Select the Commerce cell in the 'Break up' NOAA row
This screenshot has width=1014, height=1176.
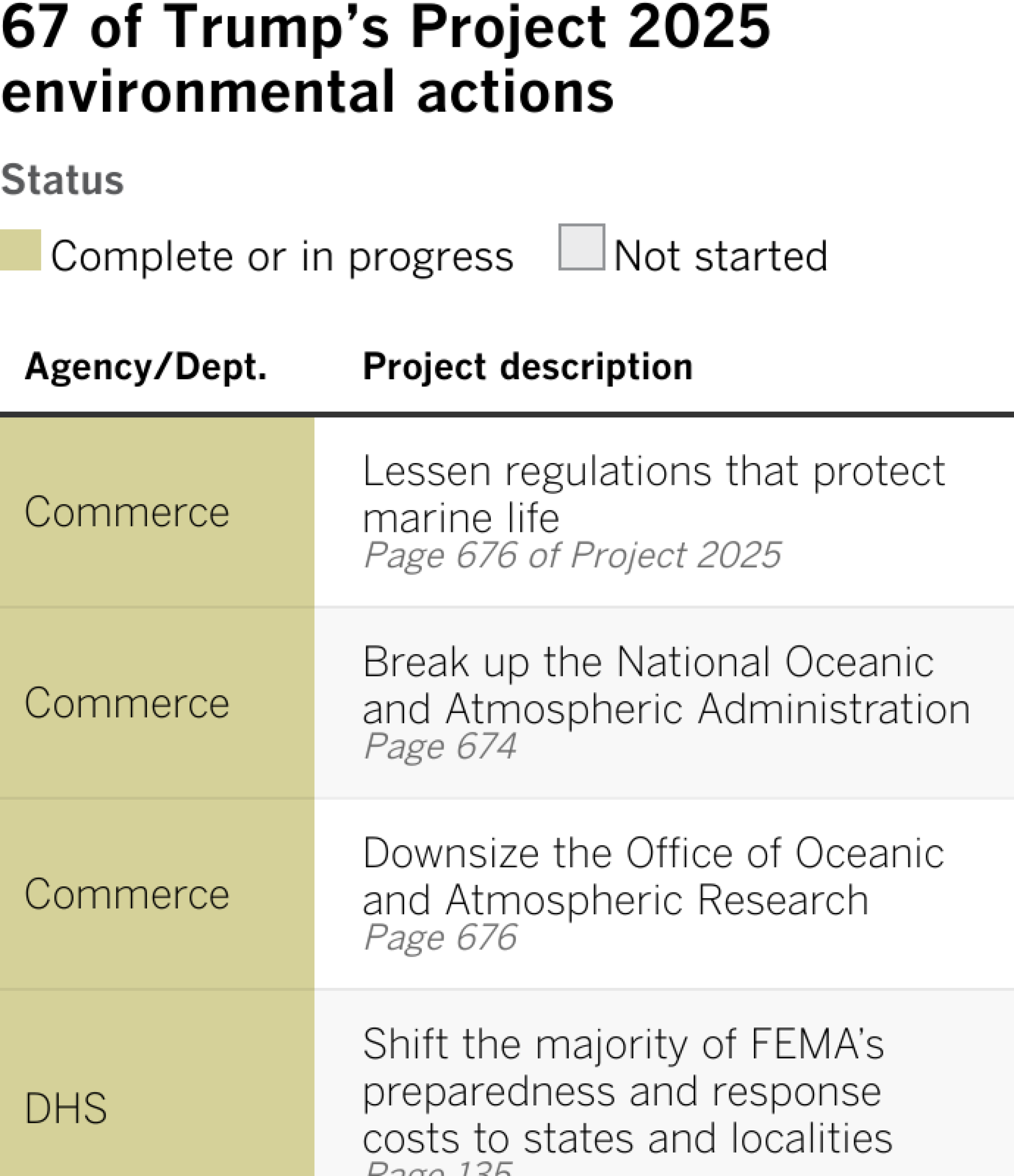point(127,703)
